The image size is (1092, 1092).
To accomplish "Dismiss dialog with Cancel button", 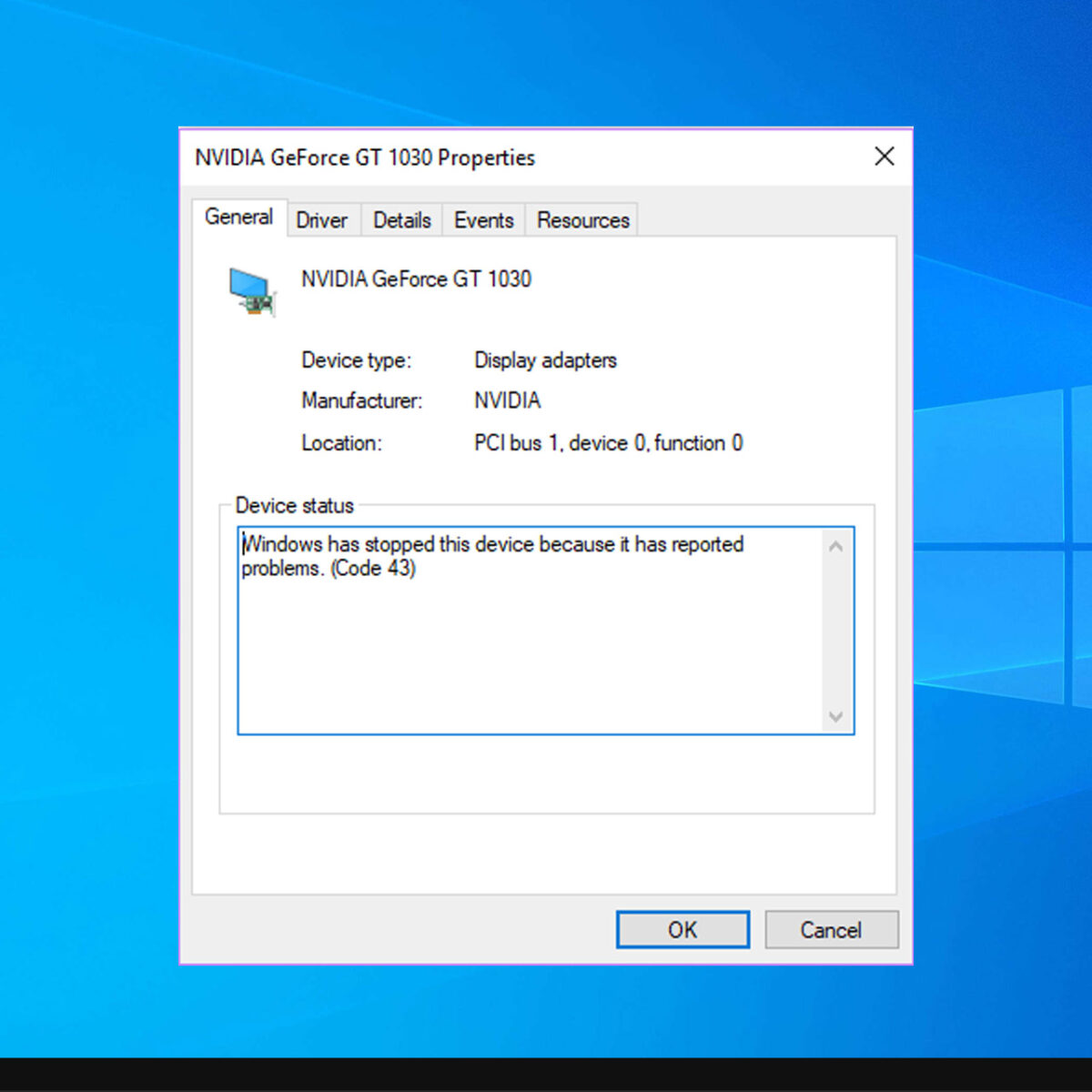I will tap(831, 929).
